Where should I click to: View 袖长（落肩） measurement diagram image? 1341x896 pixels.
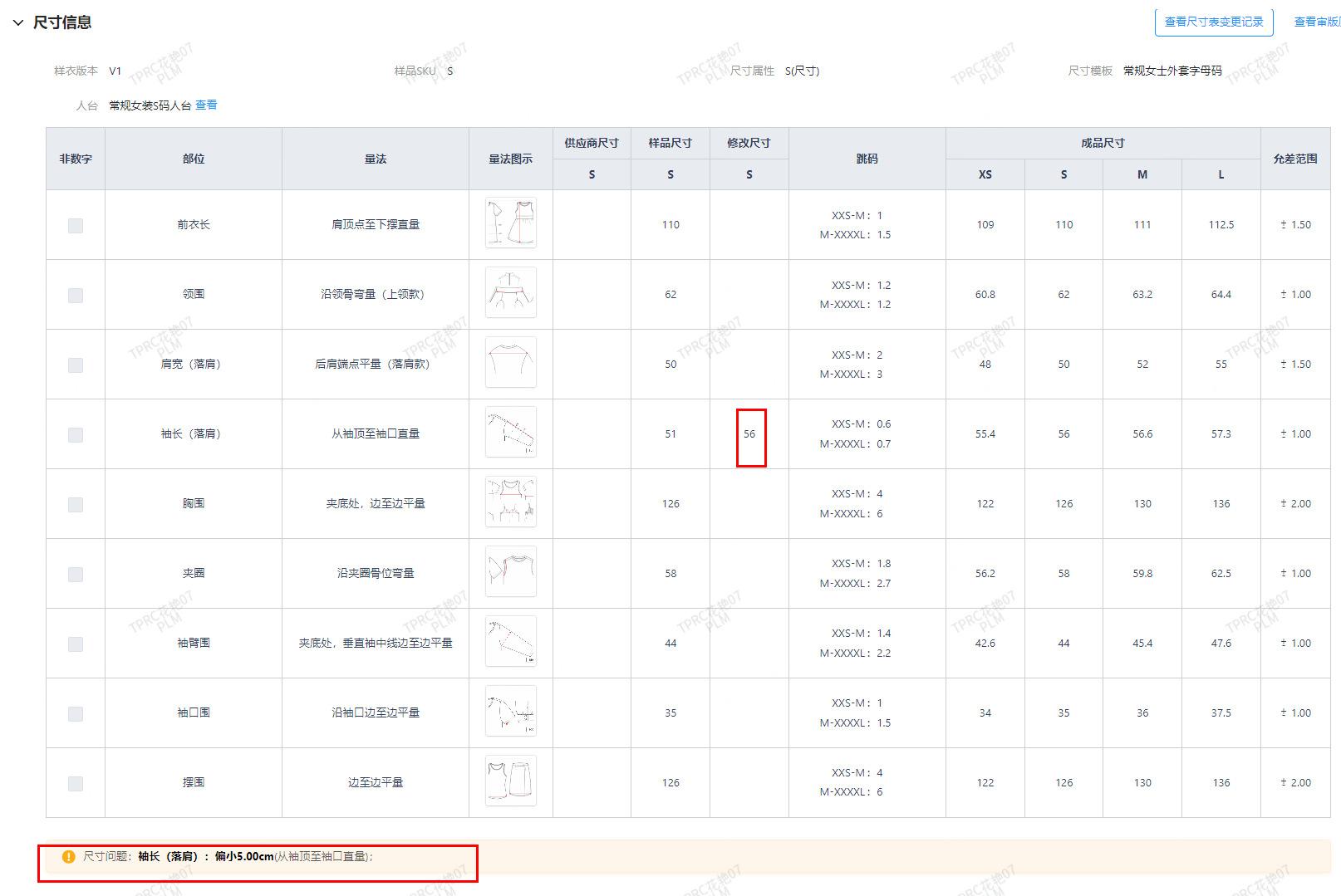pos(510,433)
